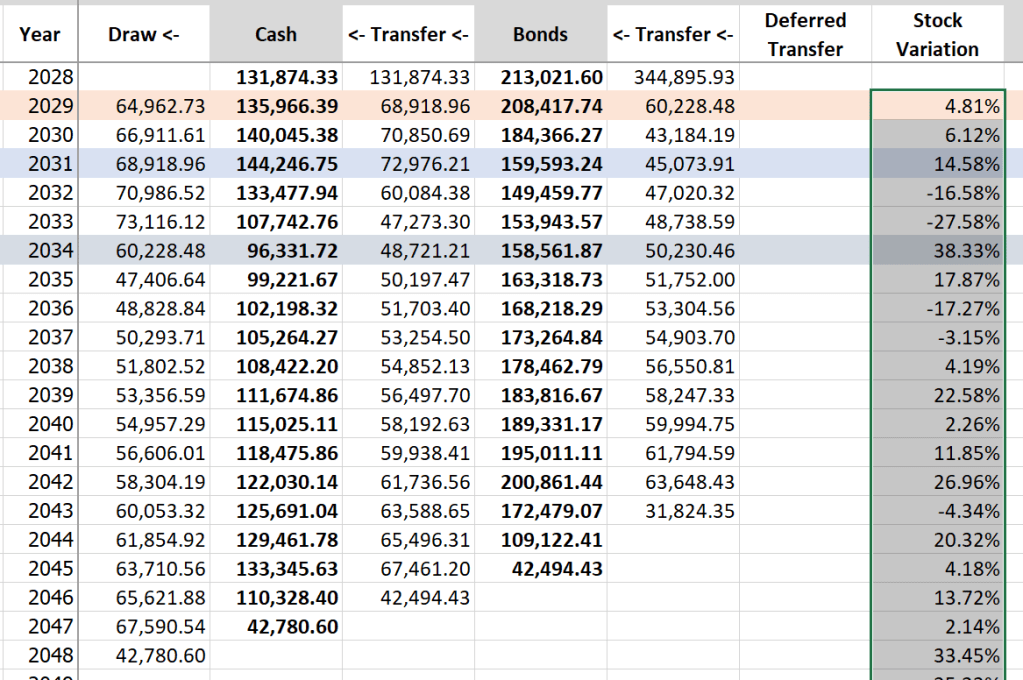Click the Draw cell 67,590.54
Screen dimensions: 1023x680
(x=144, y=627)
